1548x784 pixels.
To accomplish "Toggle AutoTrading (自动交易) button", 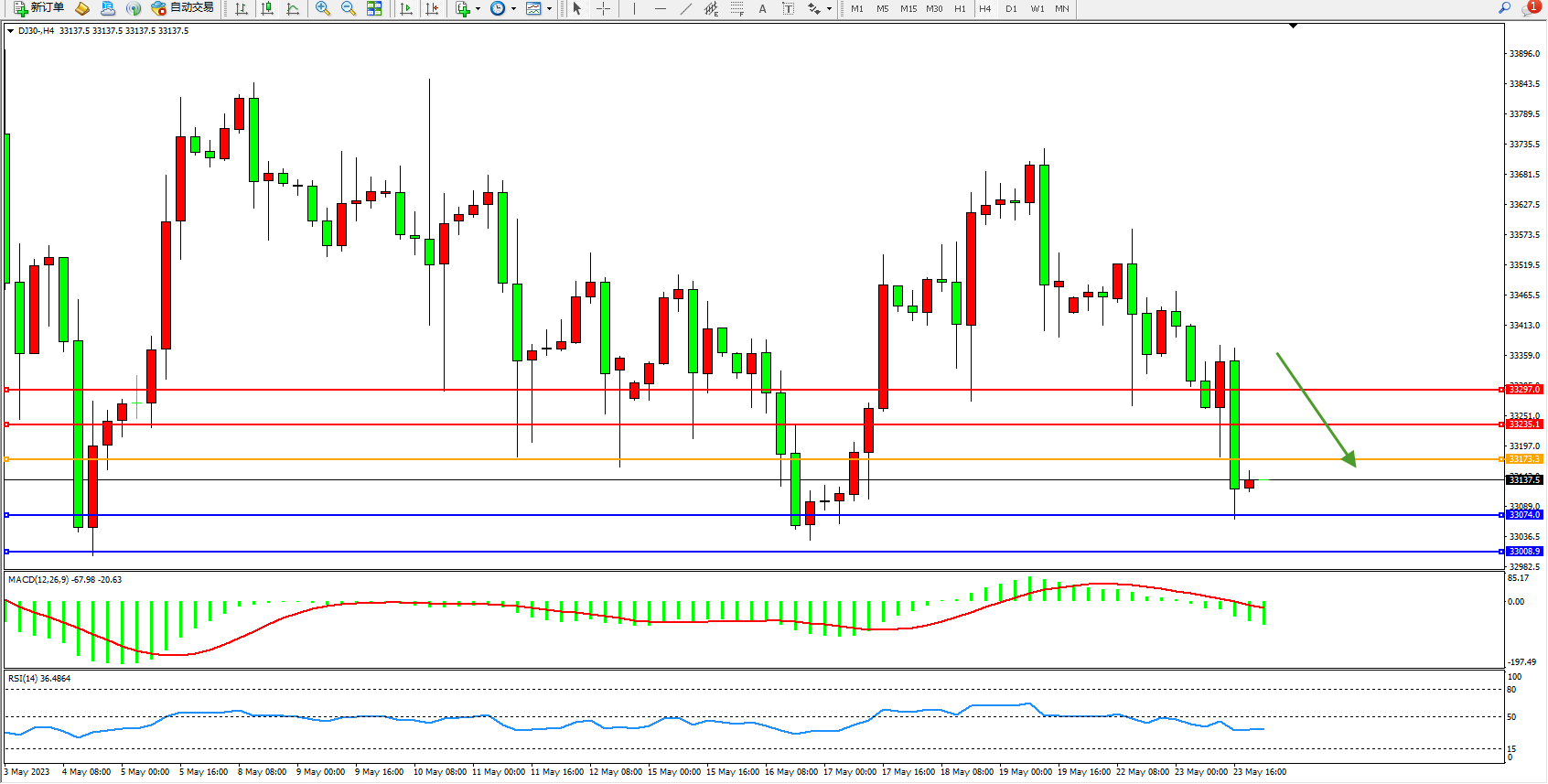I will [183, 8].
